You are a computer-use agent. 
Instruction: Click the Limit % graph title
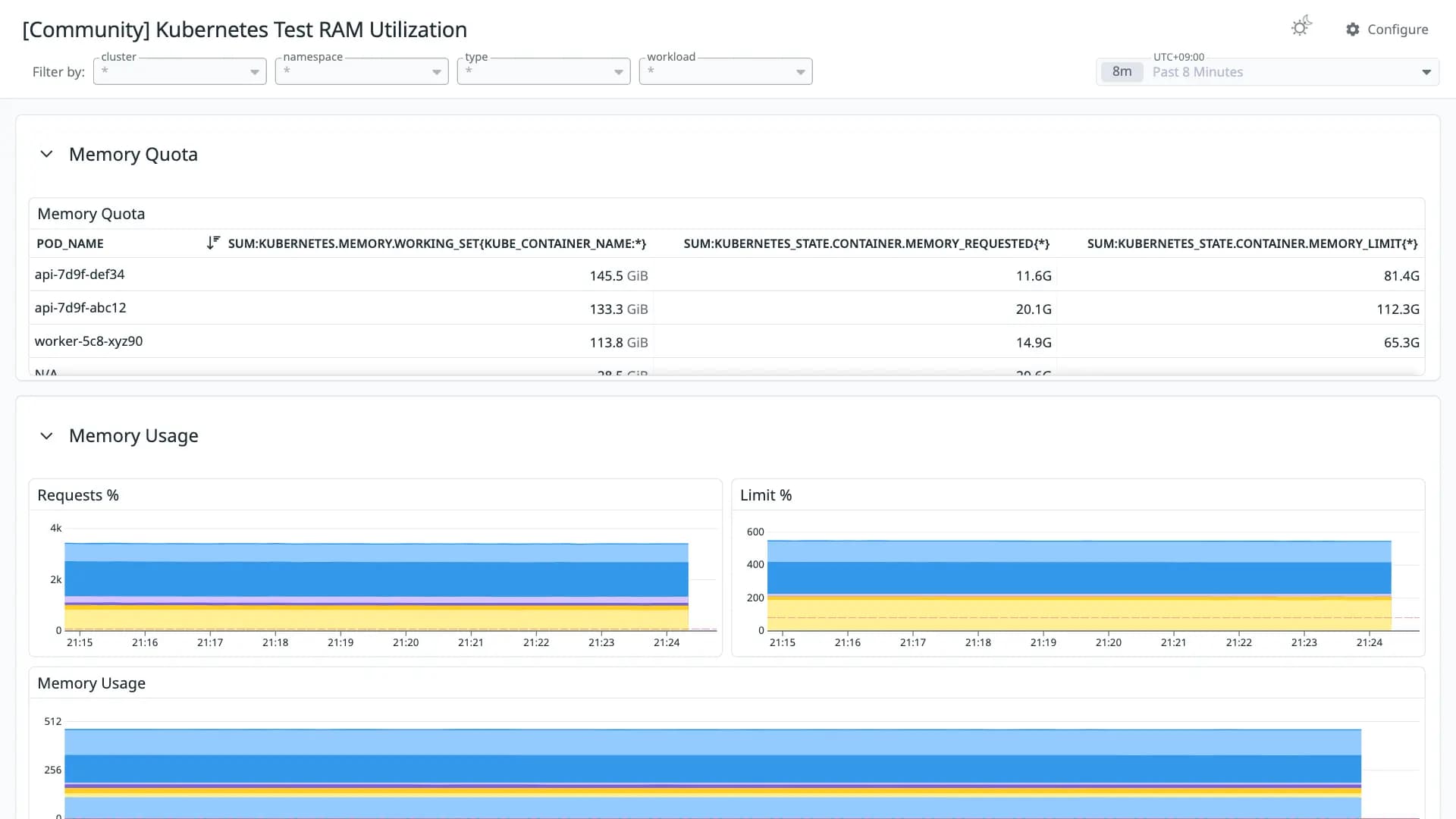766,495
